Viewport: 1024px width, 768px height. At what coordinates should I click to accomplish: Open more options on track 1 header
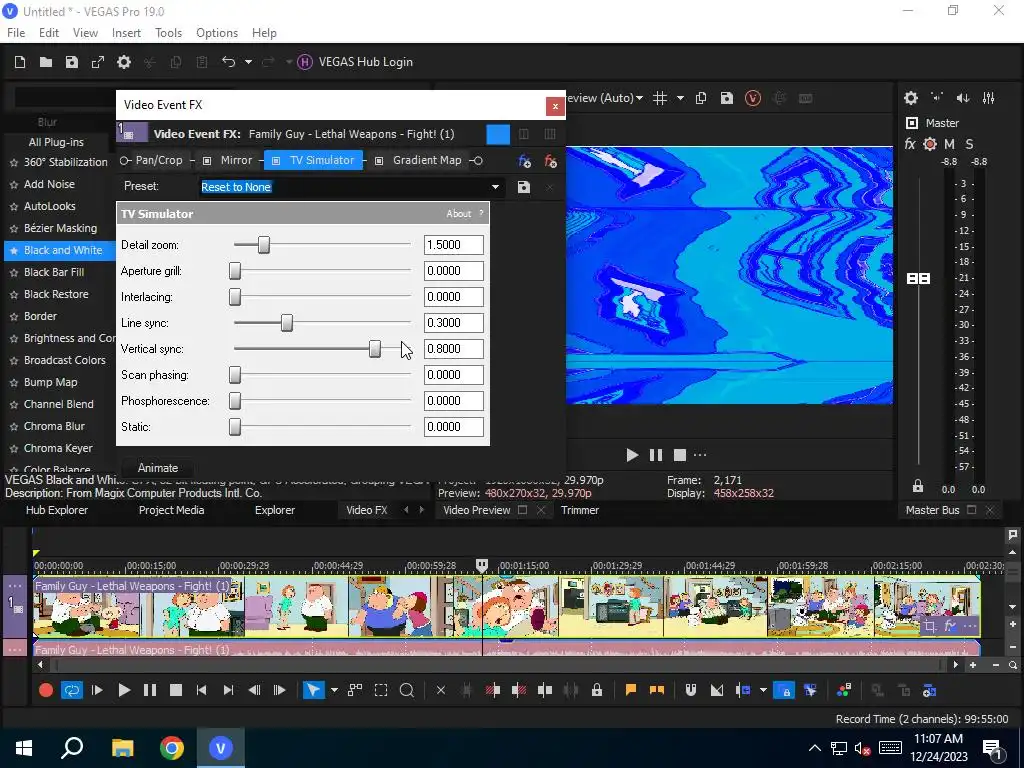click(15, 586)
